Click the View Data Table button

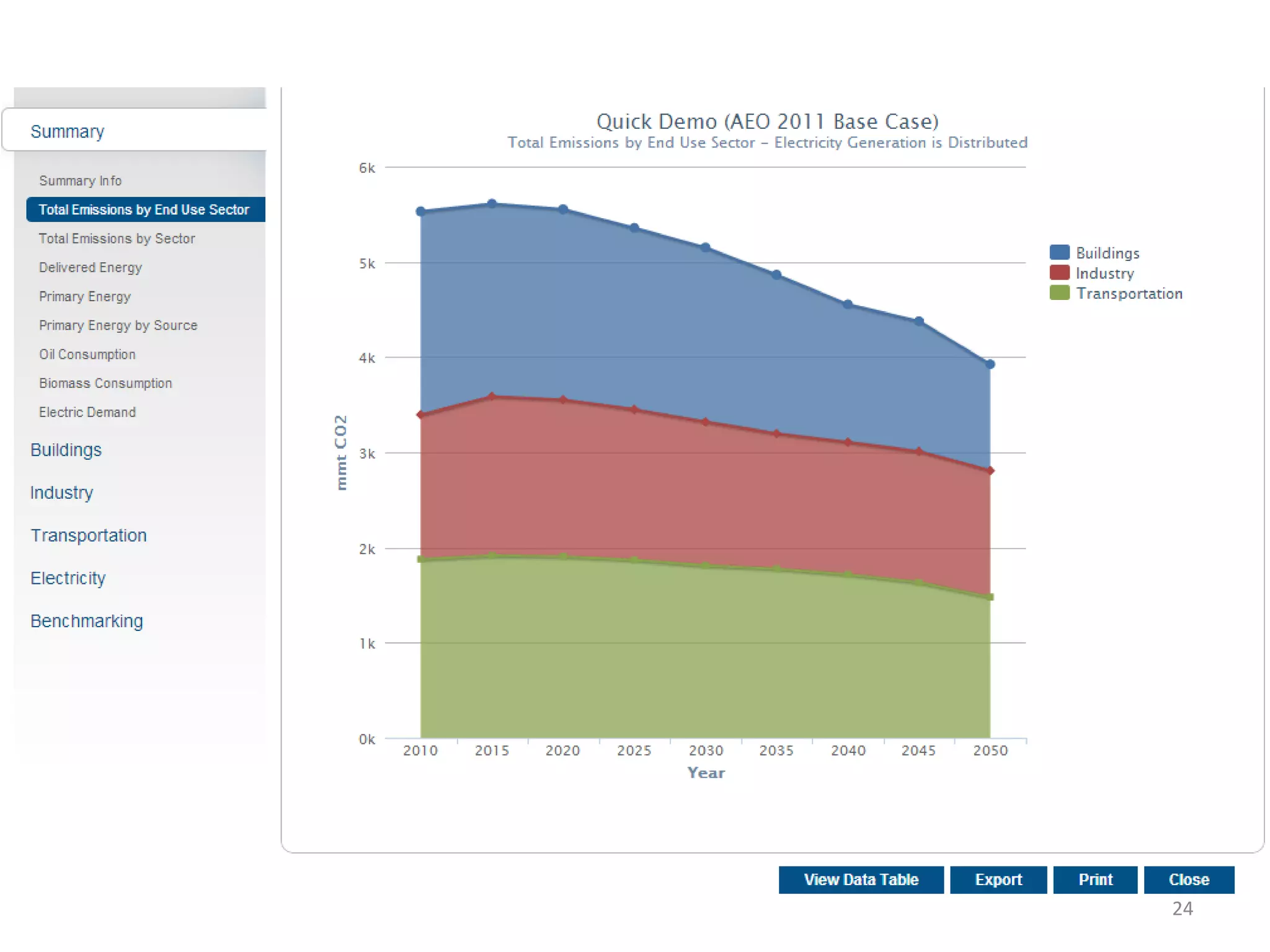click(x=861, y=879)
